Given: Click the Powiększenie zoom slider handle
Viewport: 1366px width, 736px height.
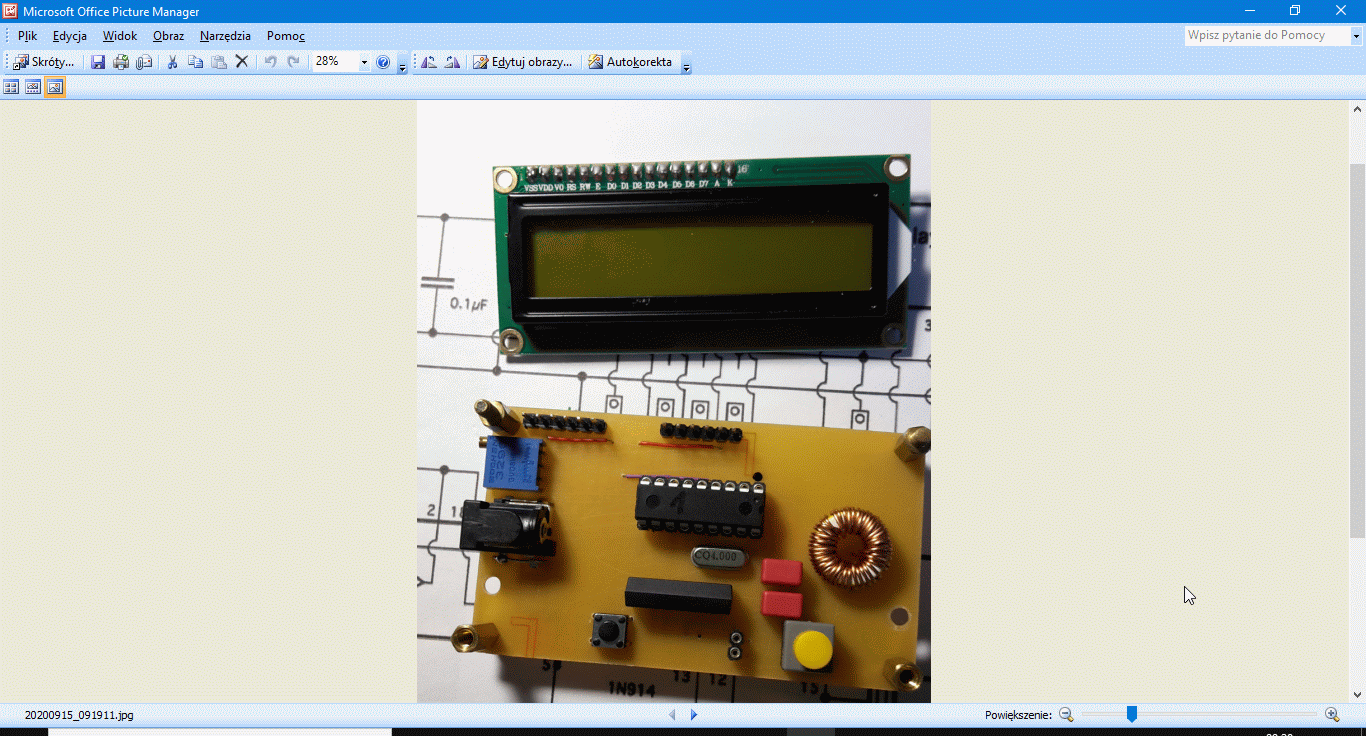Looking at the screenshot, I should click(x=1132, y=714).
